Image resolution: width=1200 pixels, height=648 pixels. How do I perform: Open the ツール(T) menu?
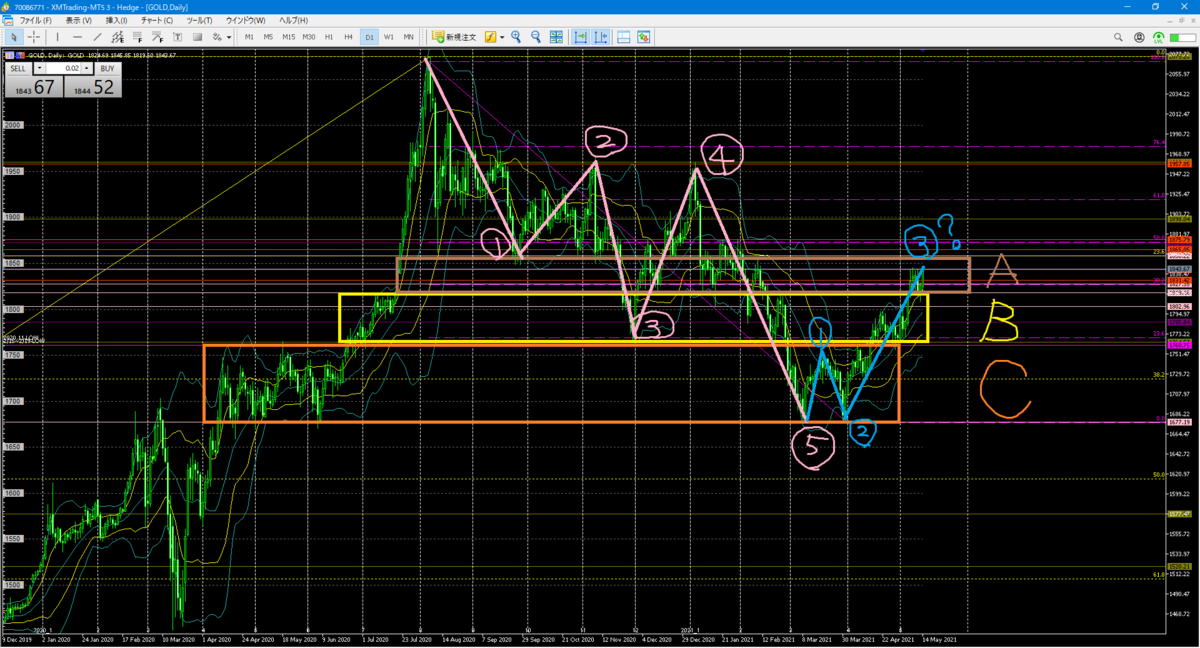[199, 20]
